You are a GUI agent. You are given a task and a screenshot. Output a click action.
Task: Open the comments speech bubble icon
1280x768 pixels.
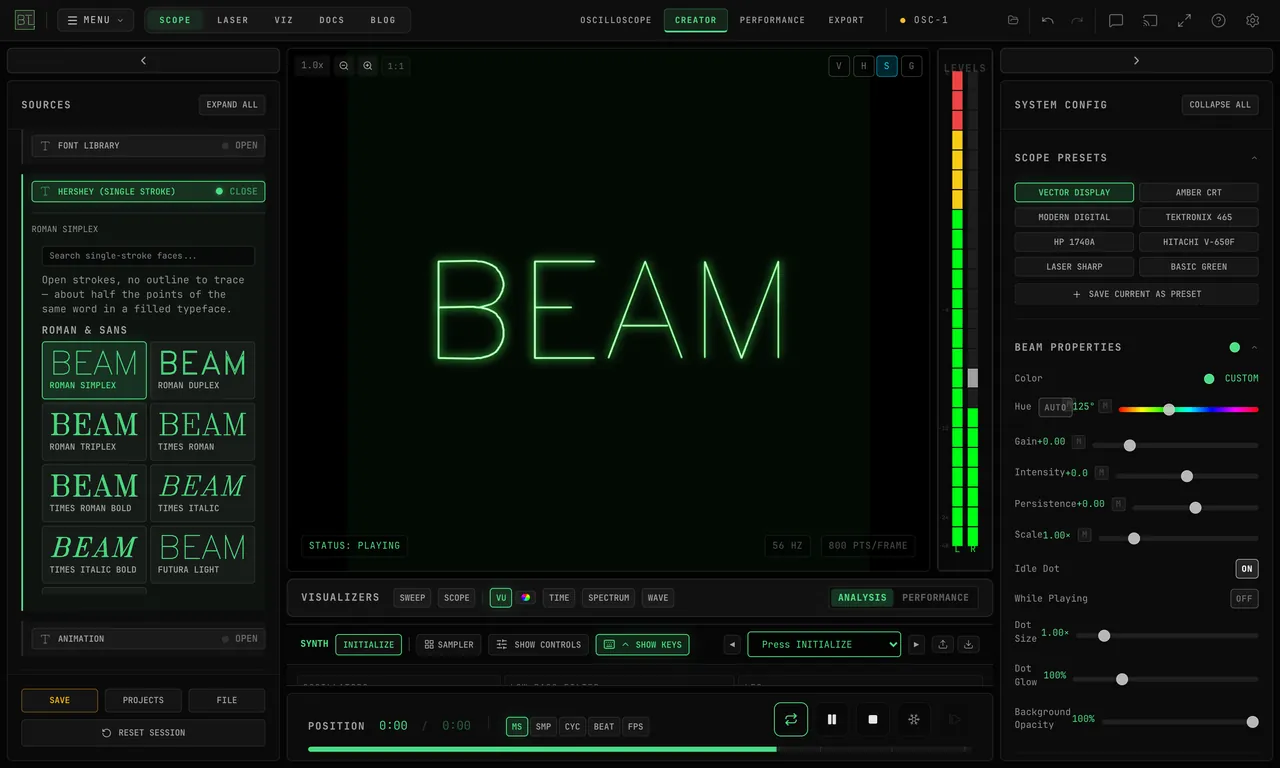[x=1116, y=20]
